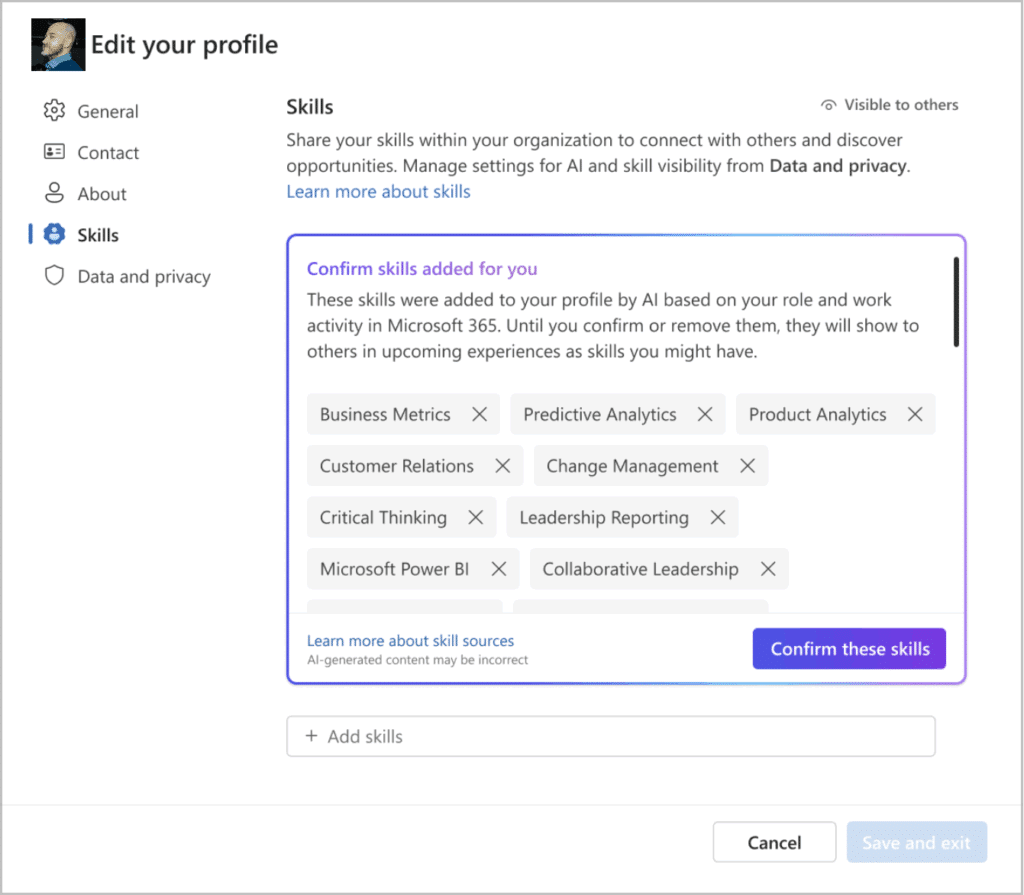Open Learn more about skills link
This screenshot has height=895, width=1024.
click(378, 191)
